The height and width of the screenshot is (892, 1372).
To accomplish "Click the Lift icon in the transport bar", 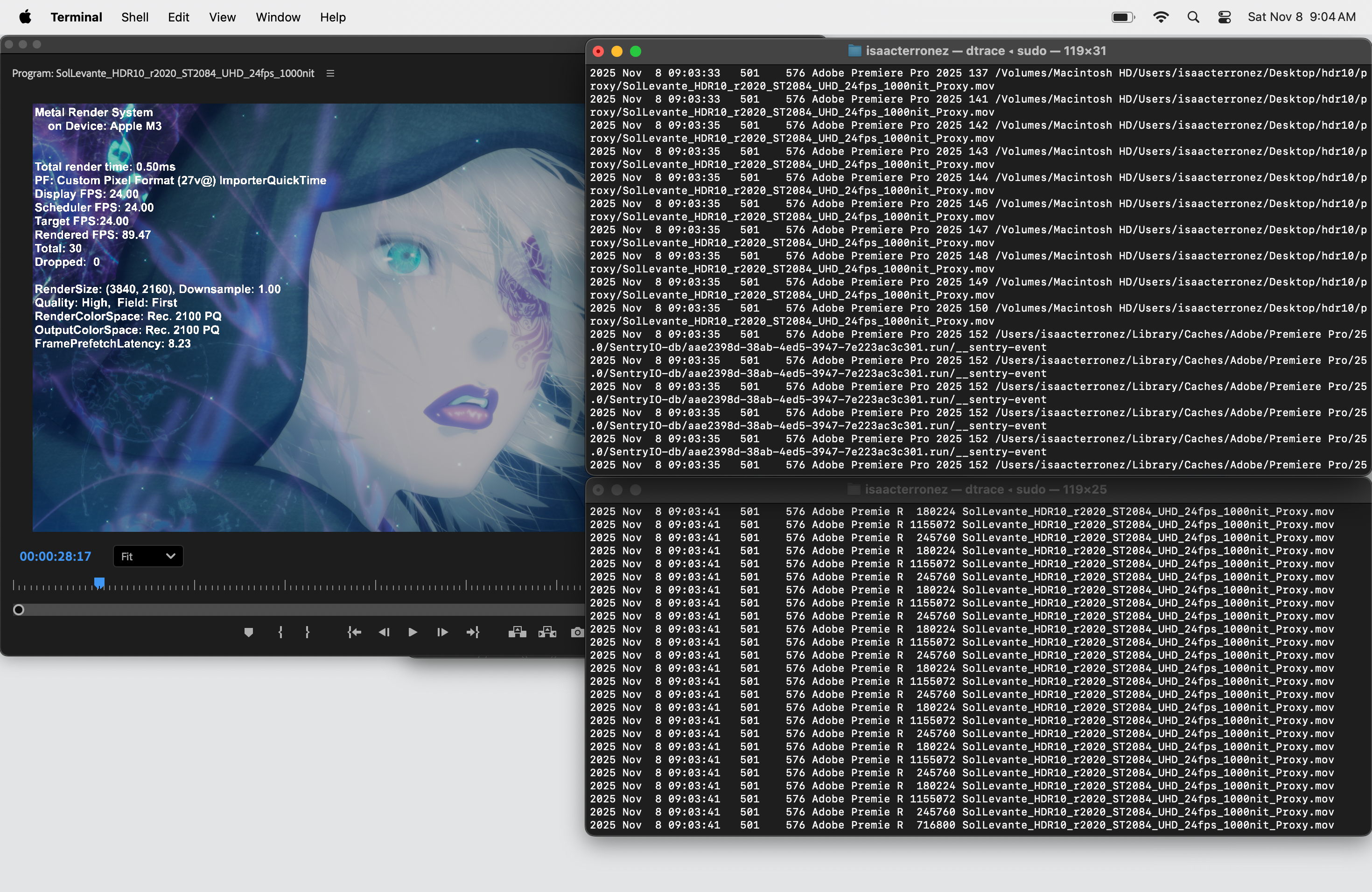I will (518, 632).
